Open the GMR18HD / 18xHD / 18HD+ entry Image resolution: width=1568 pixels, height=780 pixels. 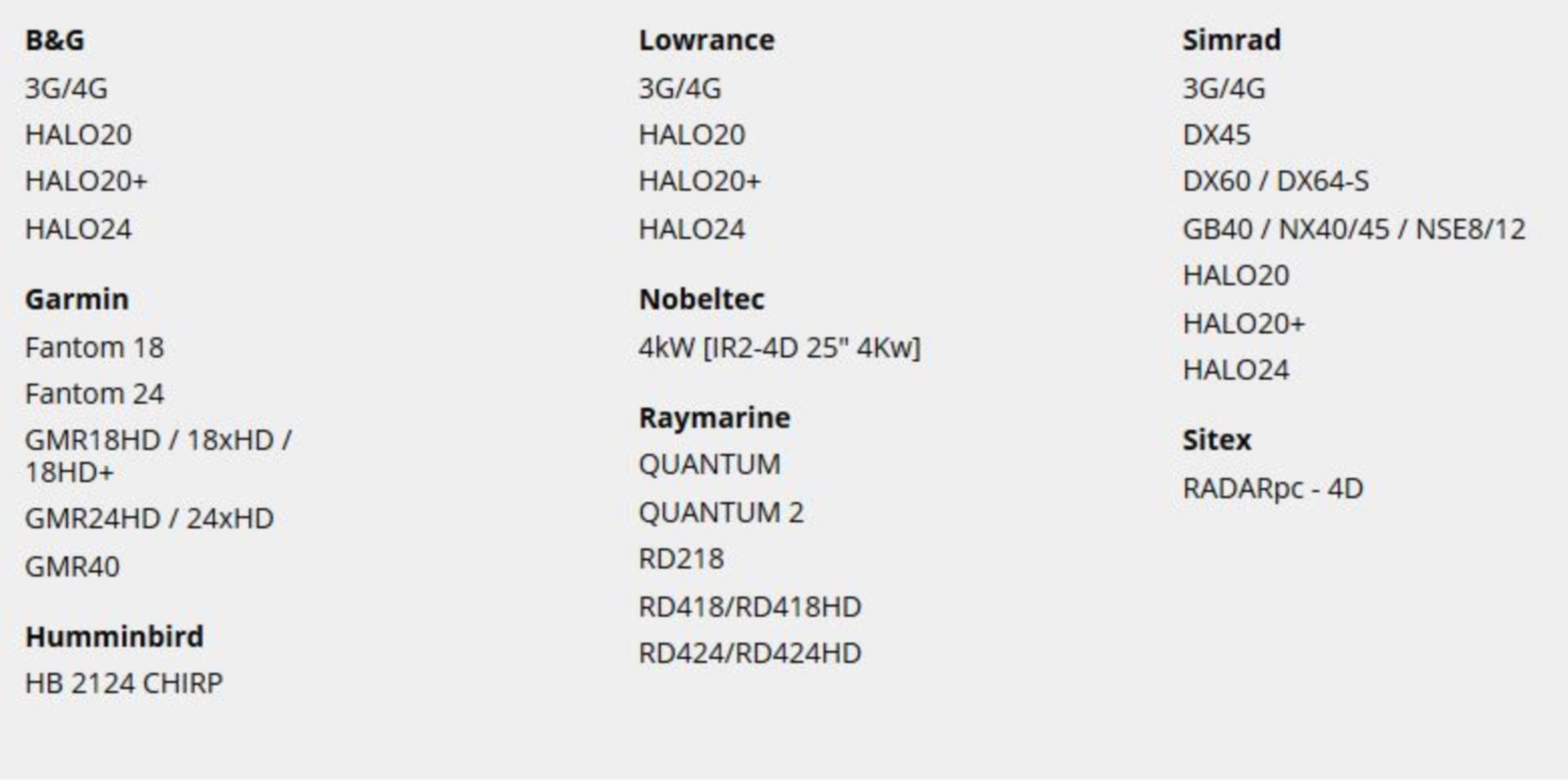[x=158, y=456]
